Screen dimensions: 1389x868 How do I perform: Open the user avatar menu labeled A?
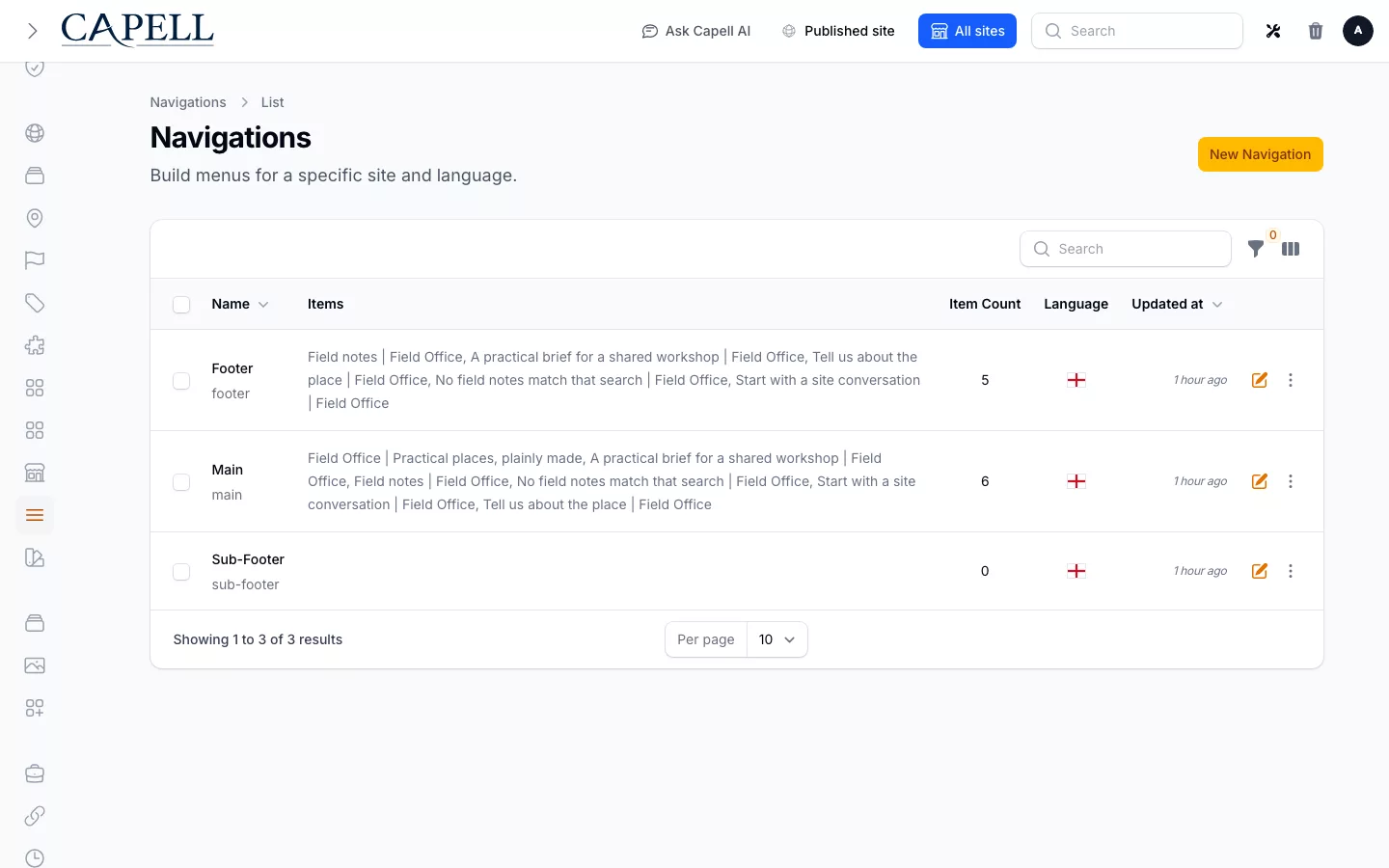1358,31
